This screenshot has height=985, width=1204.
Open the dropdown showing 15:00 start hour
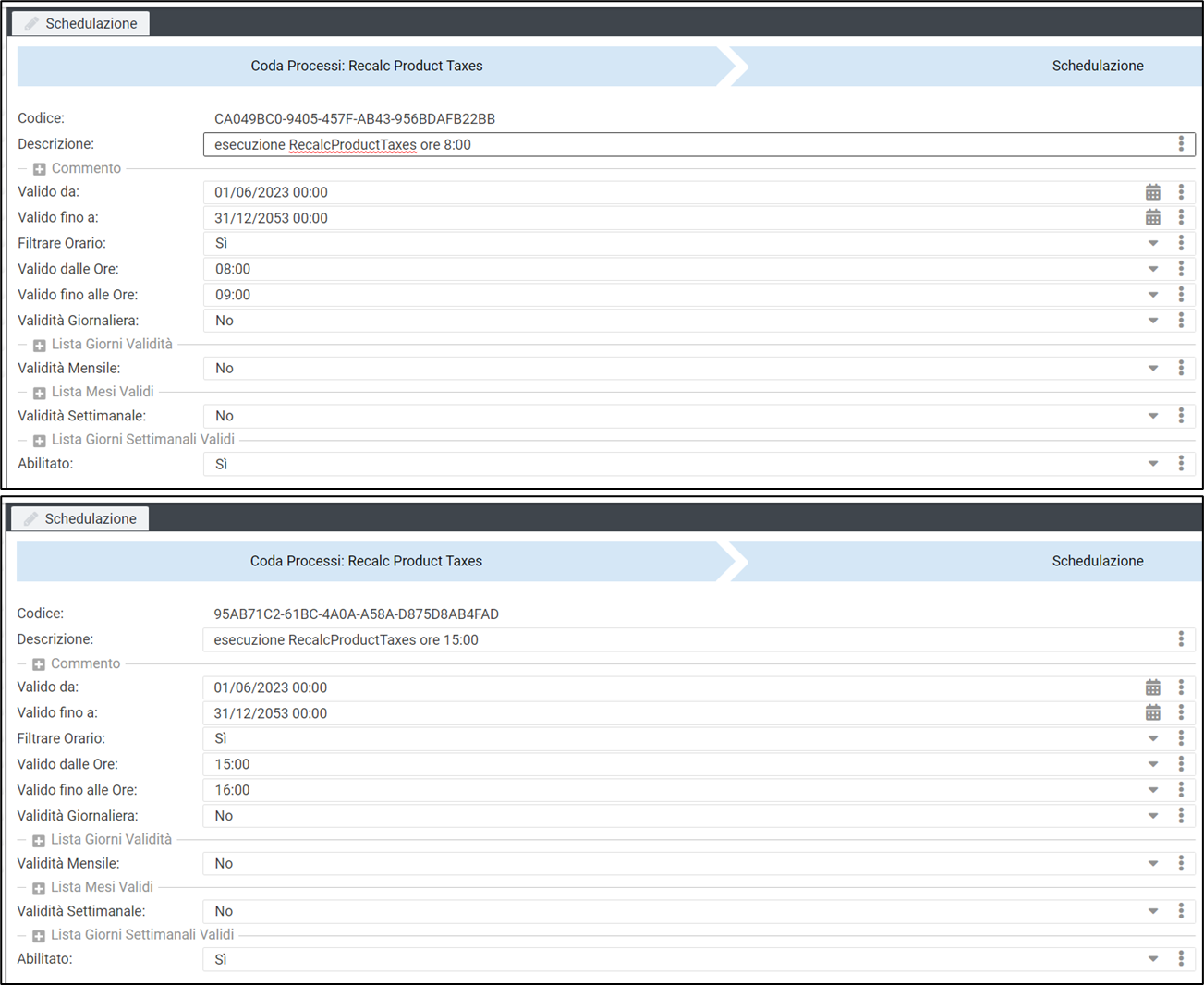1152,765
